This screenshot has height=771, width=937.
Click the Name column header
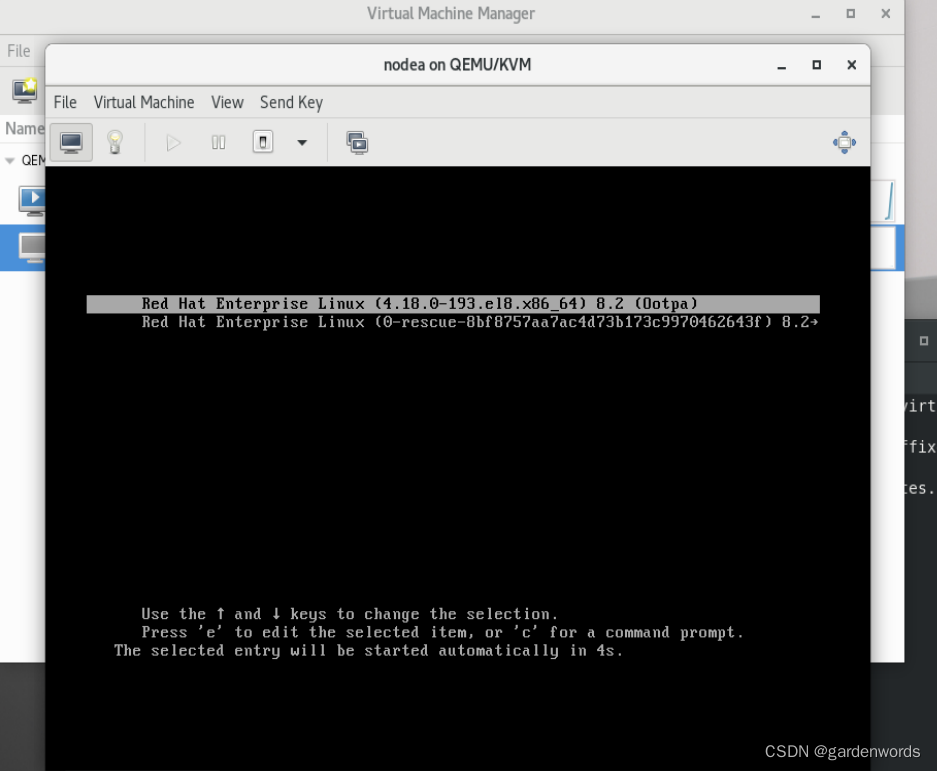(24, 128)
